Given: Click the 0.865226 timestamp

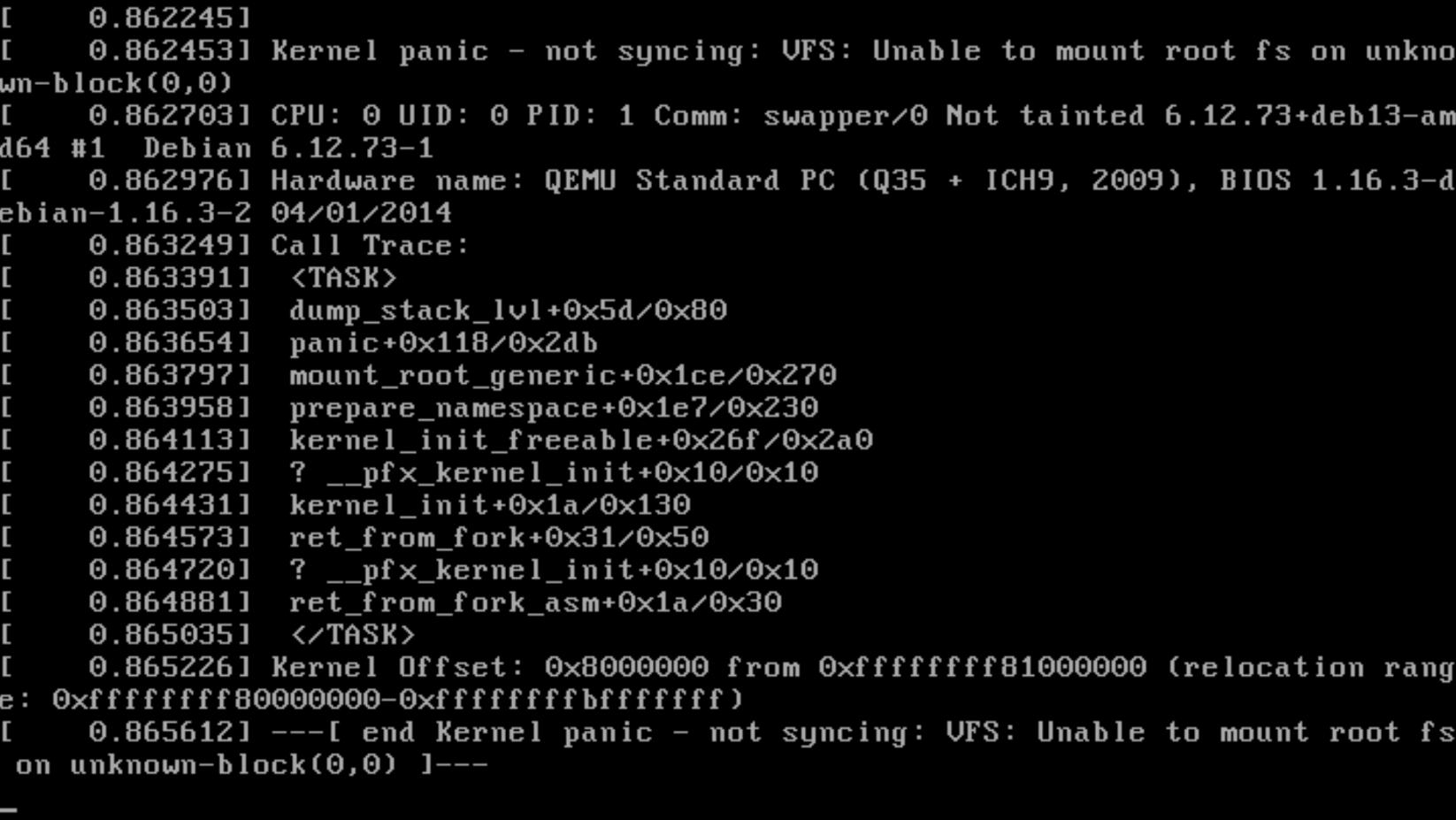Looking at the screenshot, I should [170, 667].
